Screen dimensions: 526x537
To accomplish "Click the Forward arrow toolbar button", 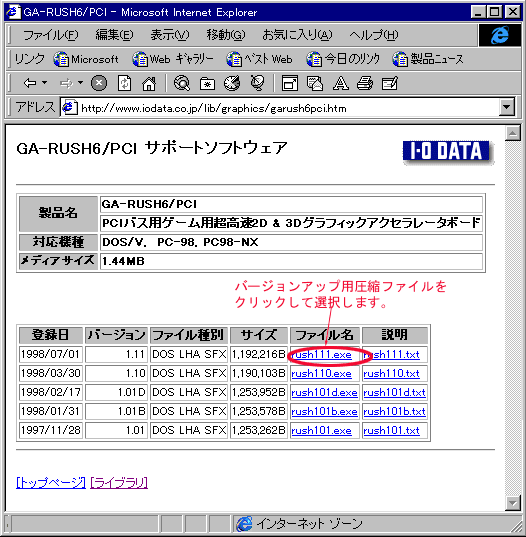I will [x=66, y=83].
